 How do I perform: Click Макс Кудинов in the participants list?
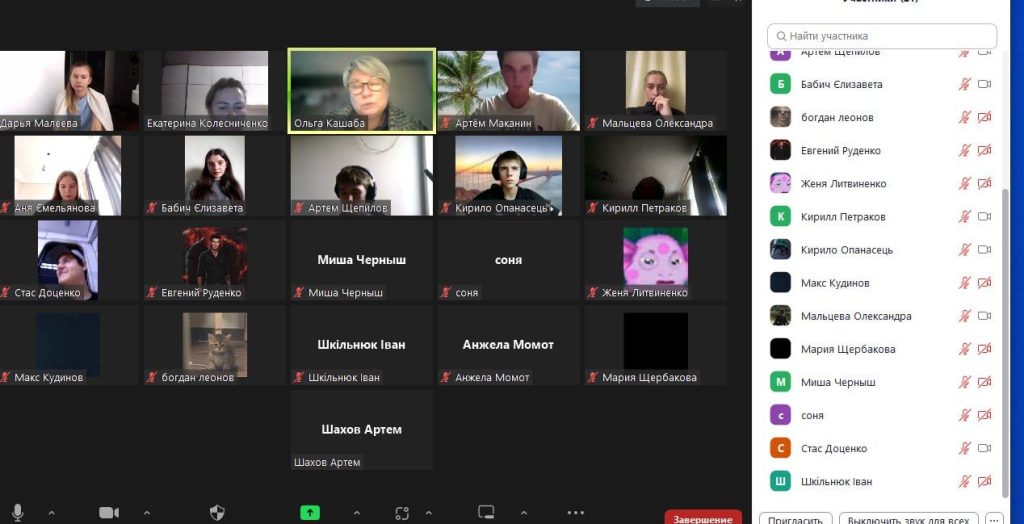(x=833, y=283)
